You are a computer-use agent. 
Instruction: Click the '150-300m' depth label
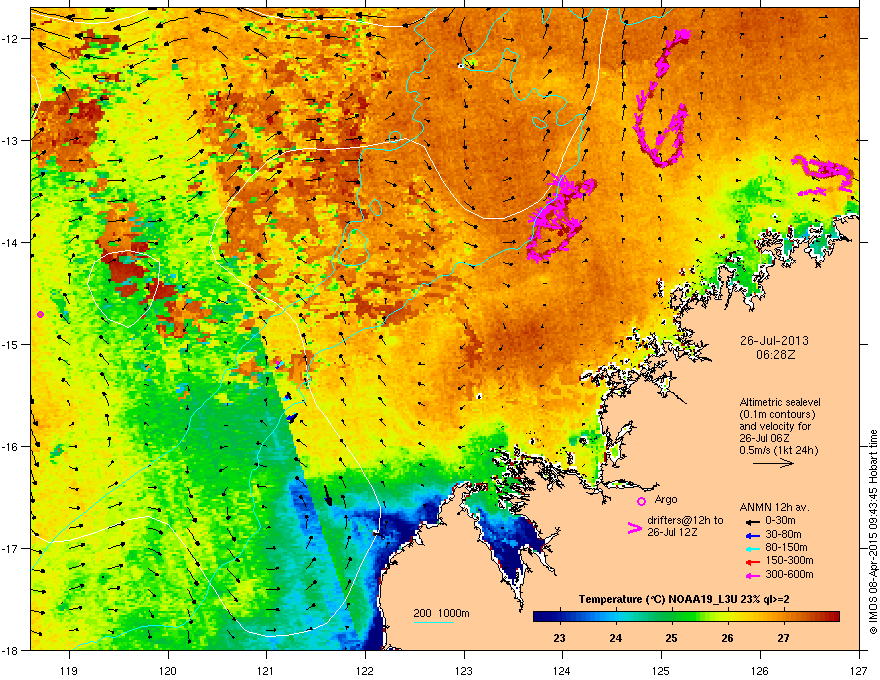click(x=789, y=561)
